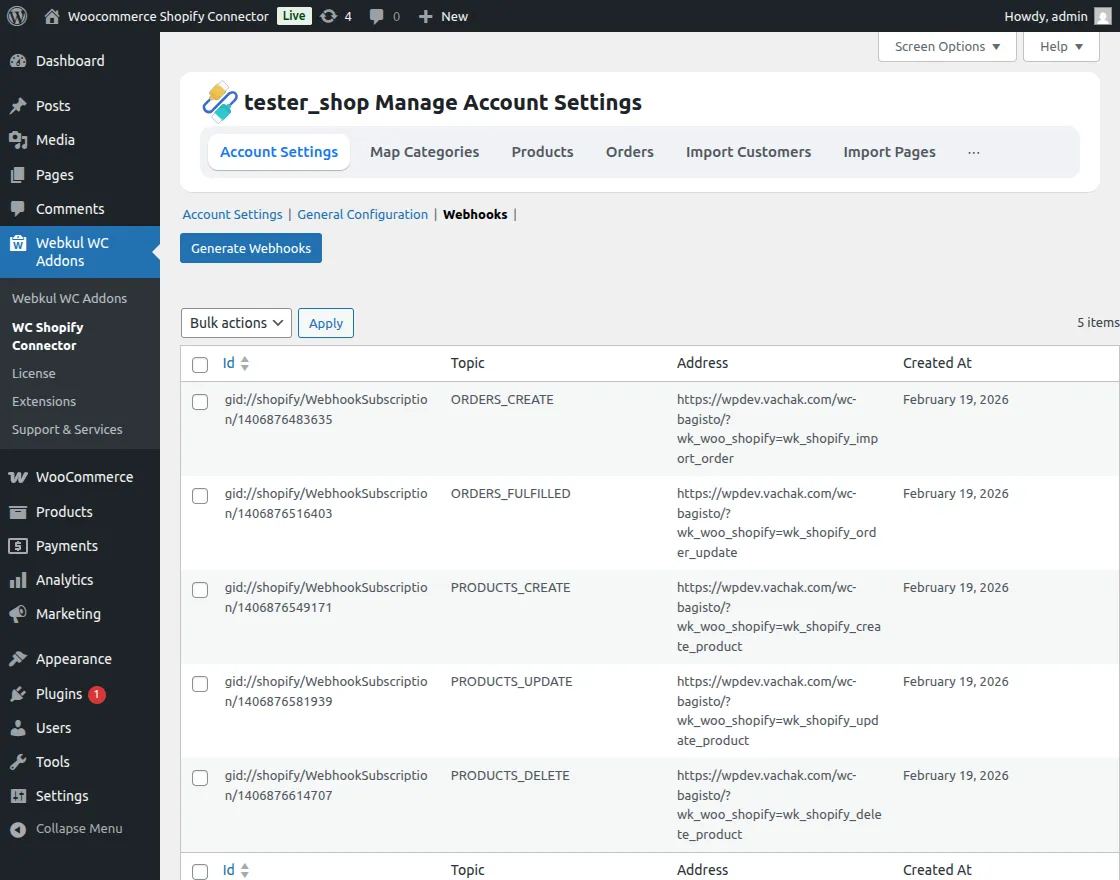Click the Dashboard icon in the sidebar
Viewport: 1120px width, 880px height.
18,61
